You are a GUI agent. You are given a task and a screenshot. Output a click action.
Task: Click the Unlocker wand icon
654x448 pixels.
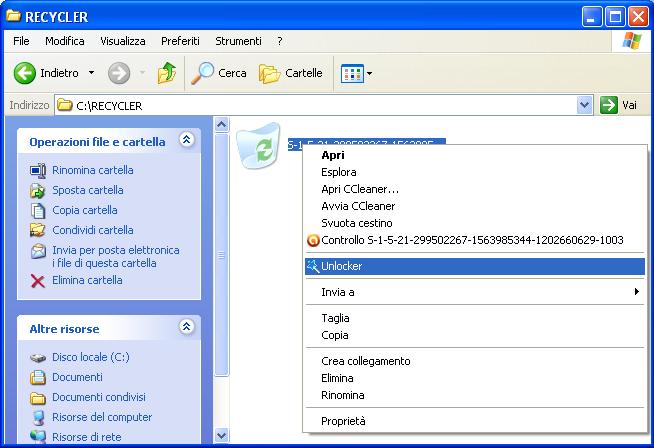point(313,266)
